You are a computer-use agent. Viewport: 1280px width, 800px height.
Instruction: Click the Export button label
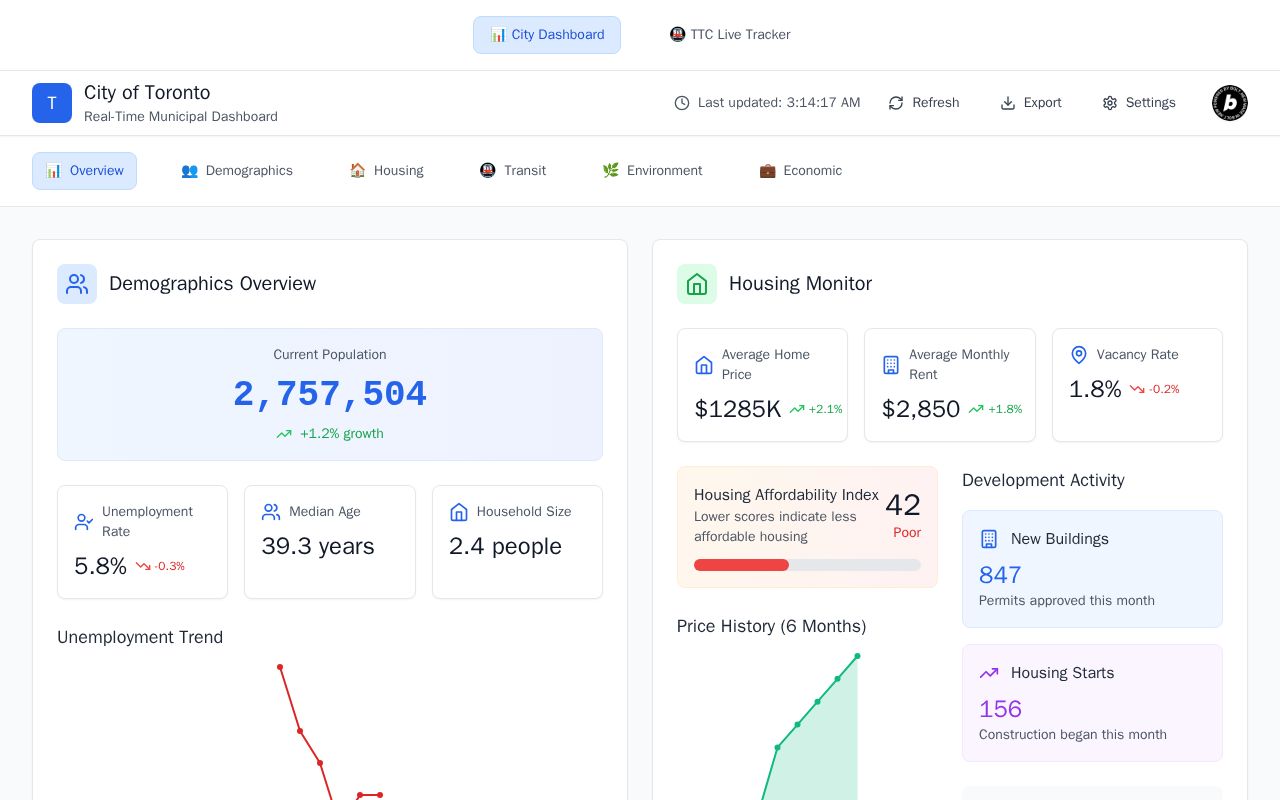click(x=1043, y=103)
